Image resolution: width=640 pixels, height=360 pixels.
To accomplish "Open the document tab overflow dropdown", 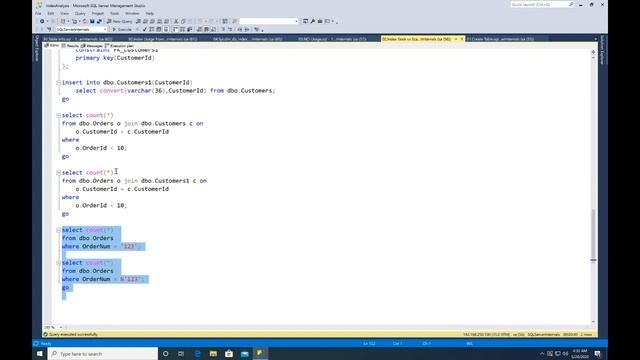I will click(x=596, y=39).
